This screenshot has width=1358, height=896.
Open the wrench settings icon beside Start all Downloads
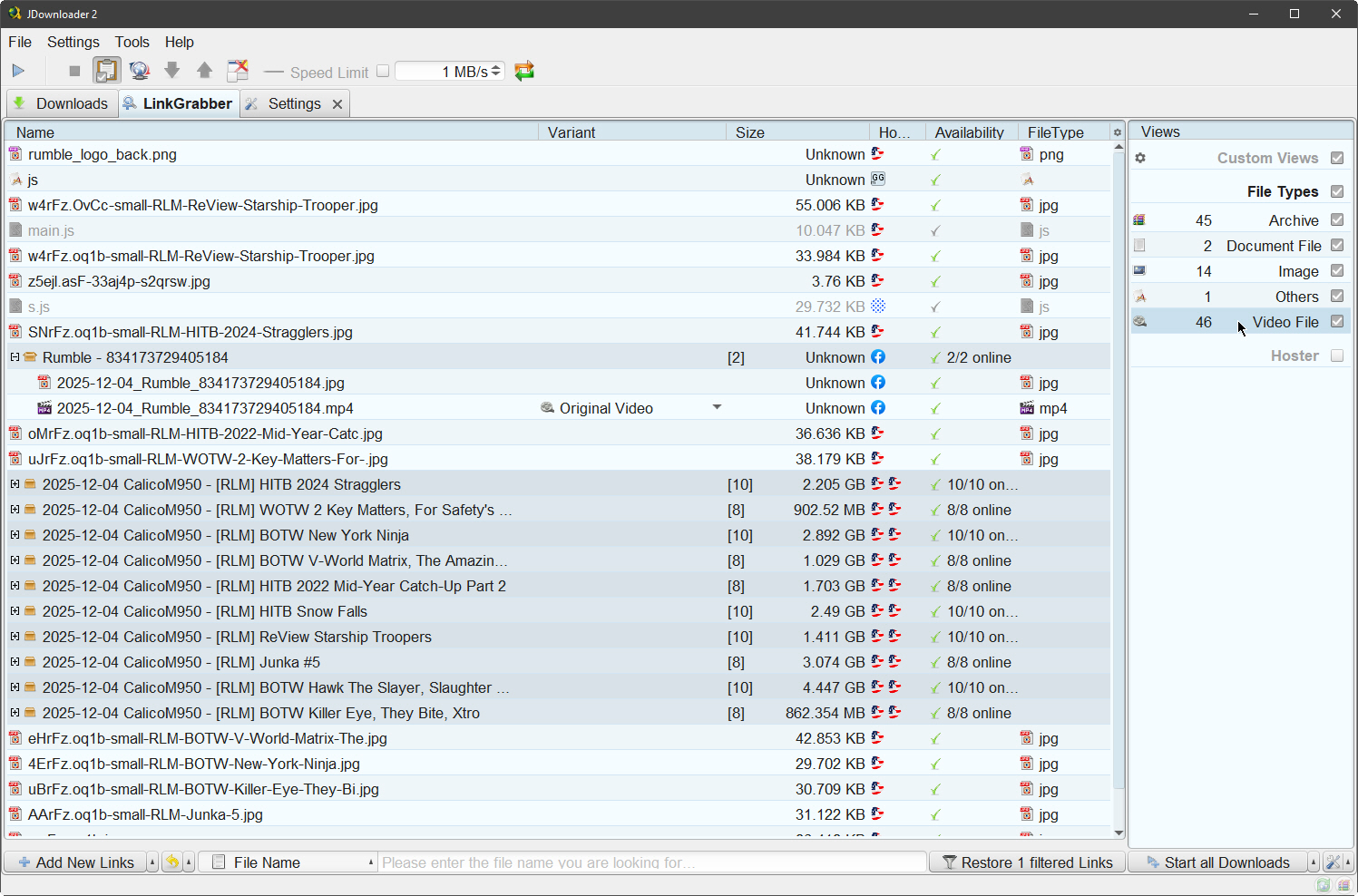click(x=1333, y=862)
